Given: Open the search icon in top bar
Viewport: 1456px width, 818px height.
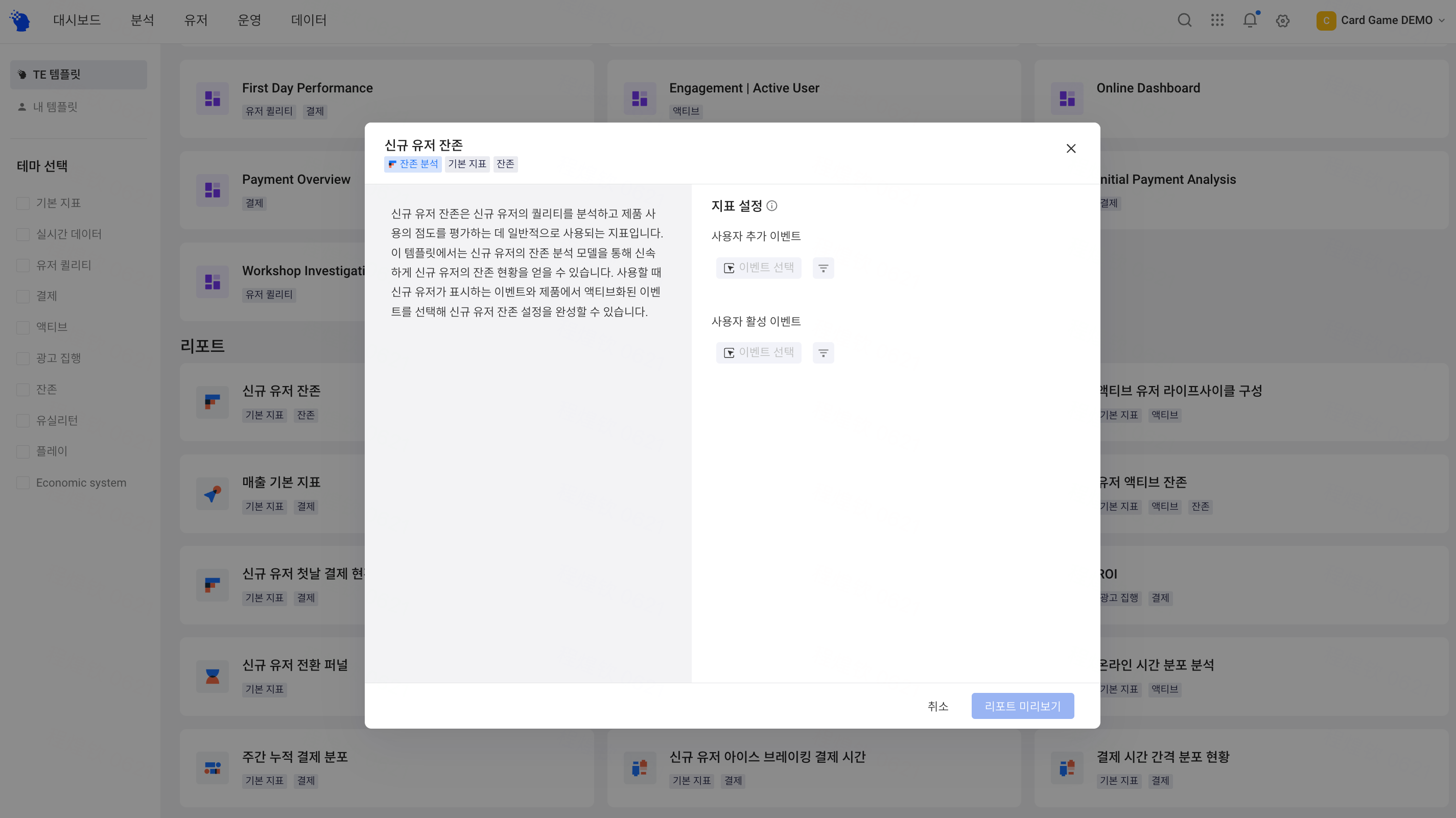Looking at the screenshot, I should click(x=1184, y=20).
